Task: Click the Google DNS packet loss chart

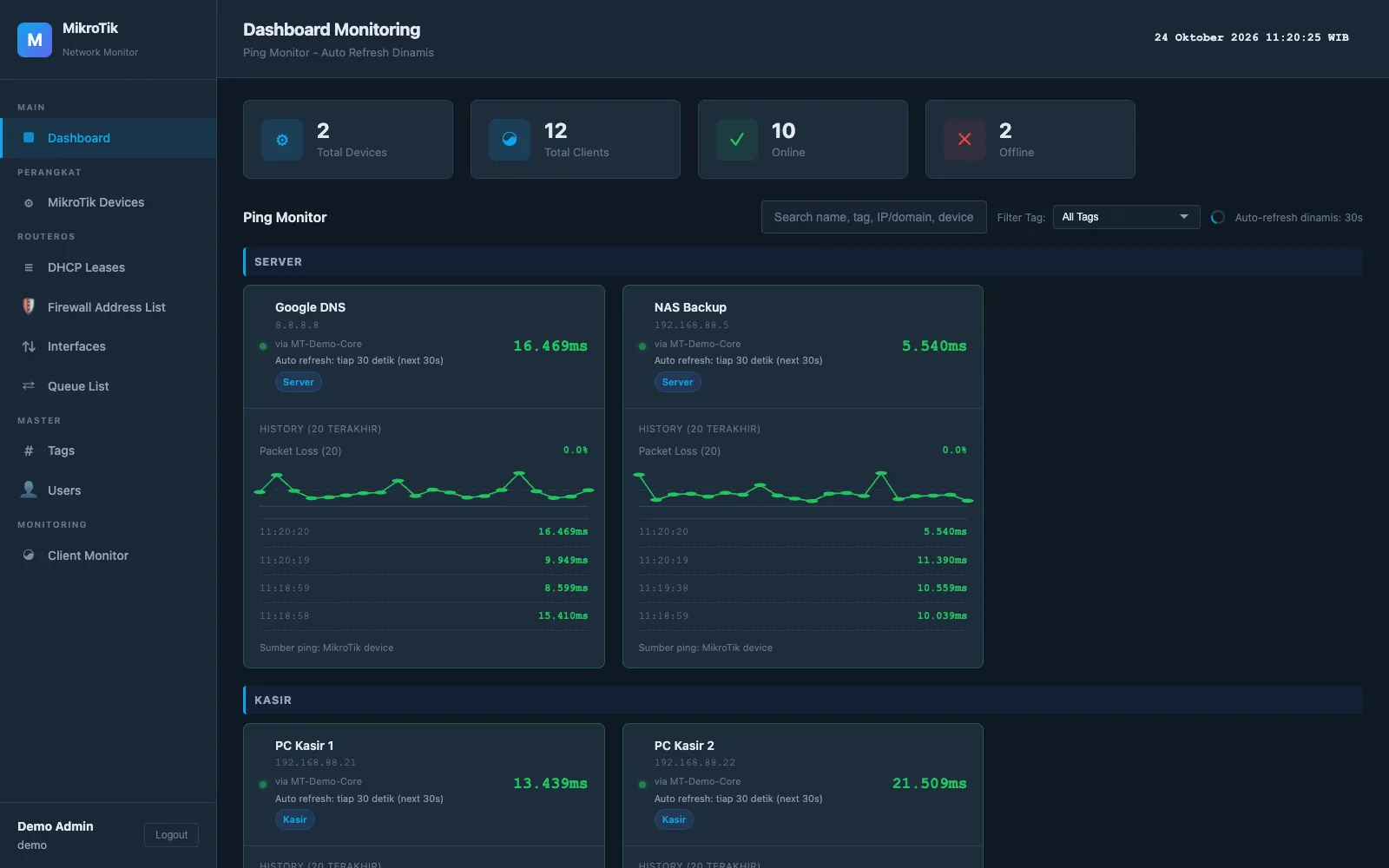Action: click(x=424, y=487)
